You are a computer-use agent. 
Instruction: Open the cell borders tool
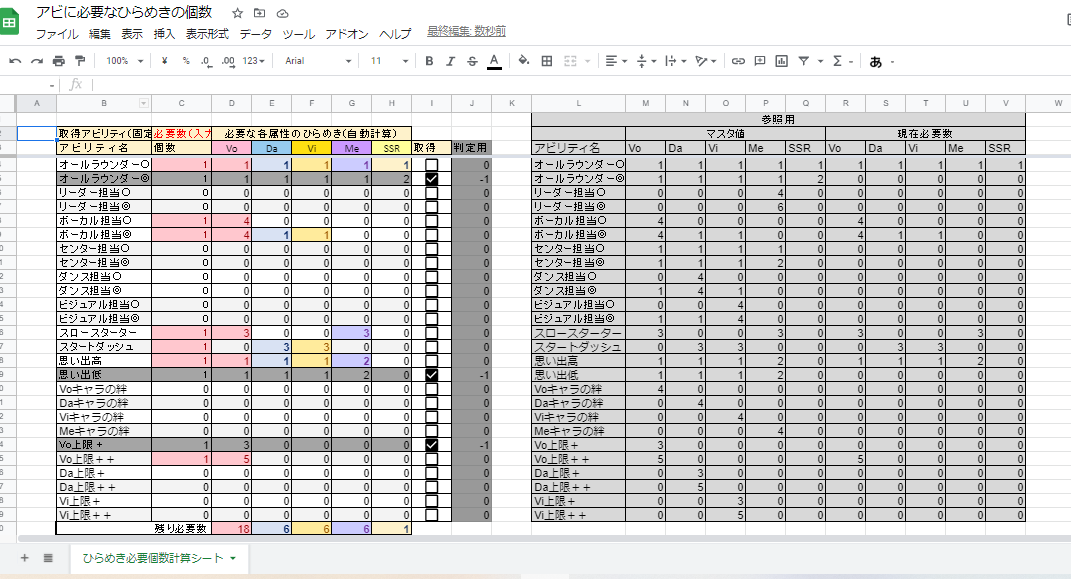tap(546, 61)
